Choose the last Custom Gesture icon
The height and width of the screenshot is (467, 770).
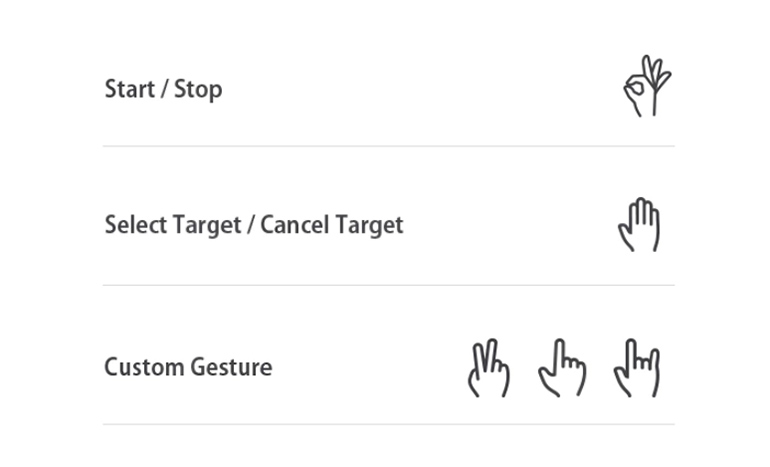[x=638, y=367]
